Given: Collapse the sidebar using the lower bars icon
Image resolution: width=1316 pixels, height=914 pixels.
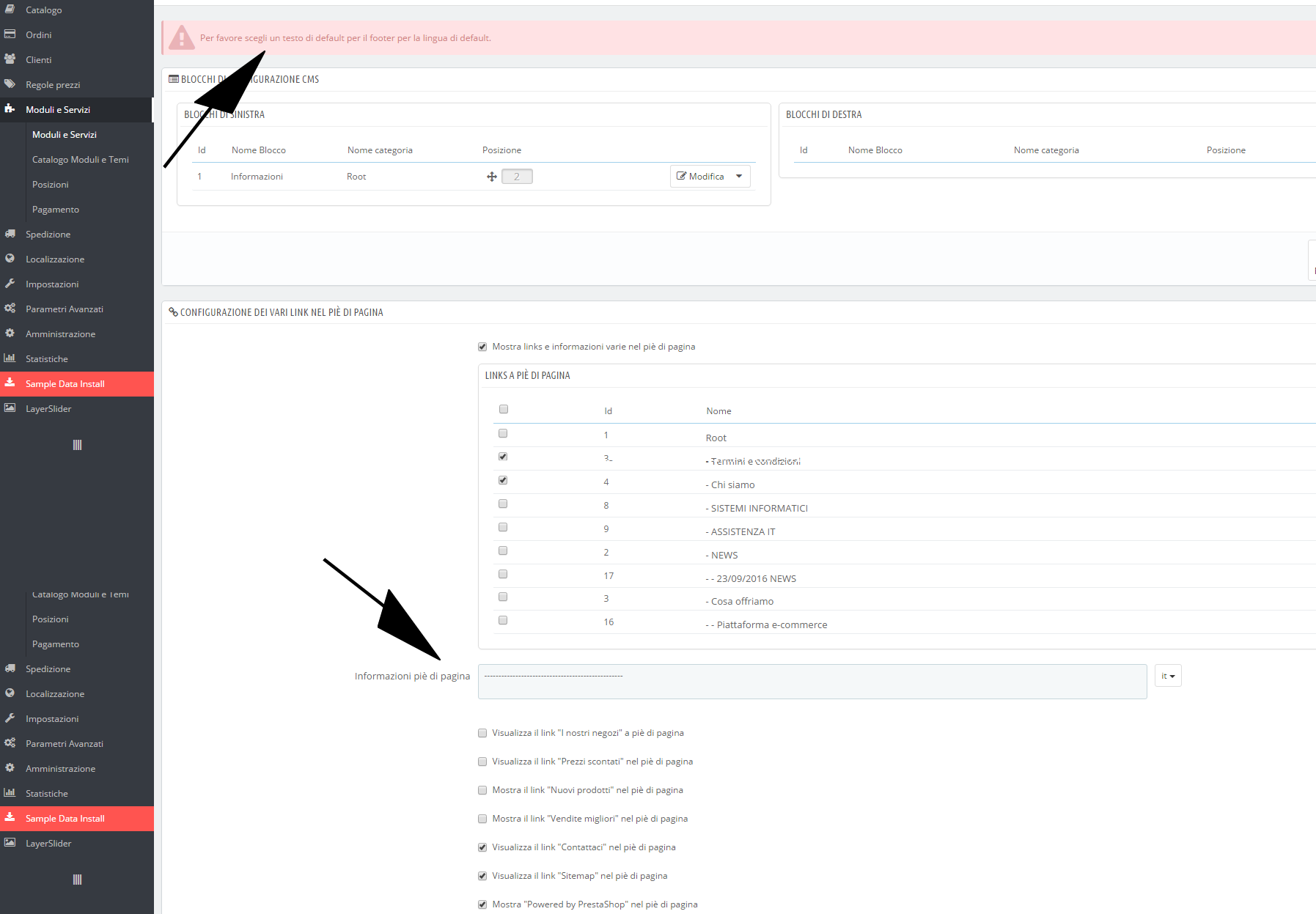Looking at the screenshot, I should click(x=77, y=880).
